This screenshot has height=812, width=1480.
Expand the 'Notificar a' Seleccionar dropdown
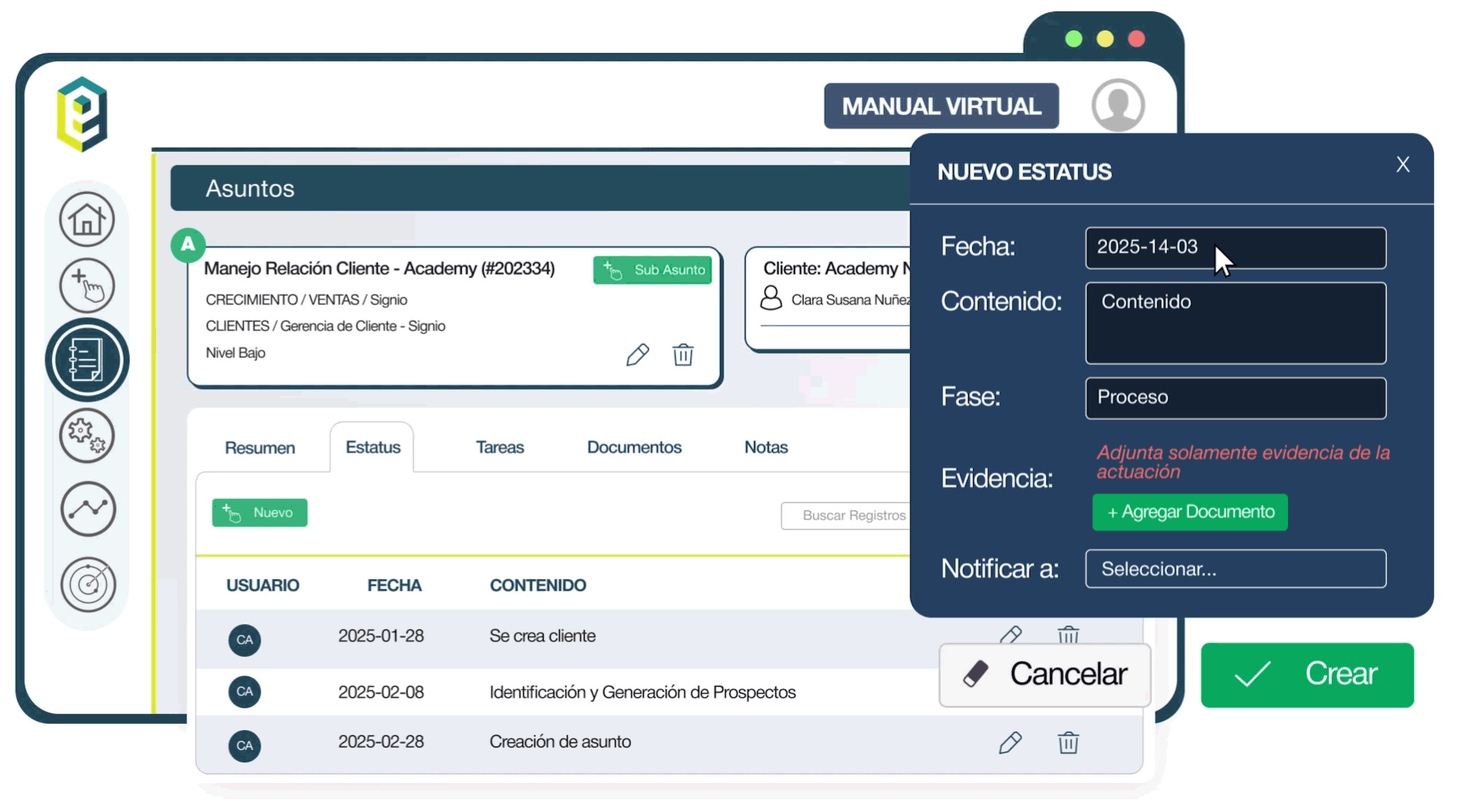pyautogui.click(x=1235, y=569)
